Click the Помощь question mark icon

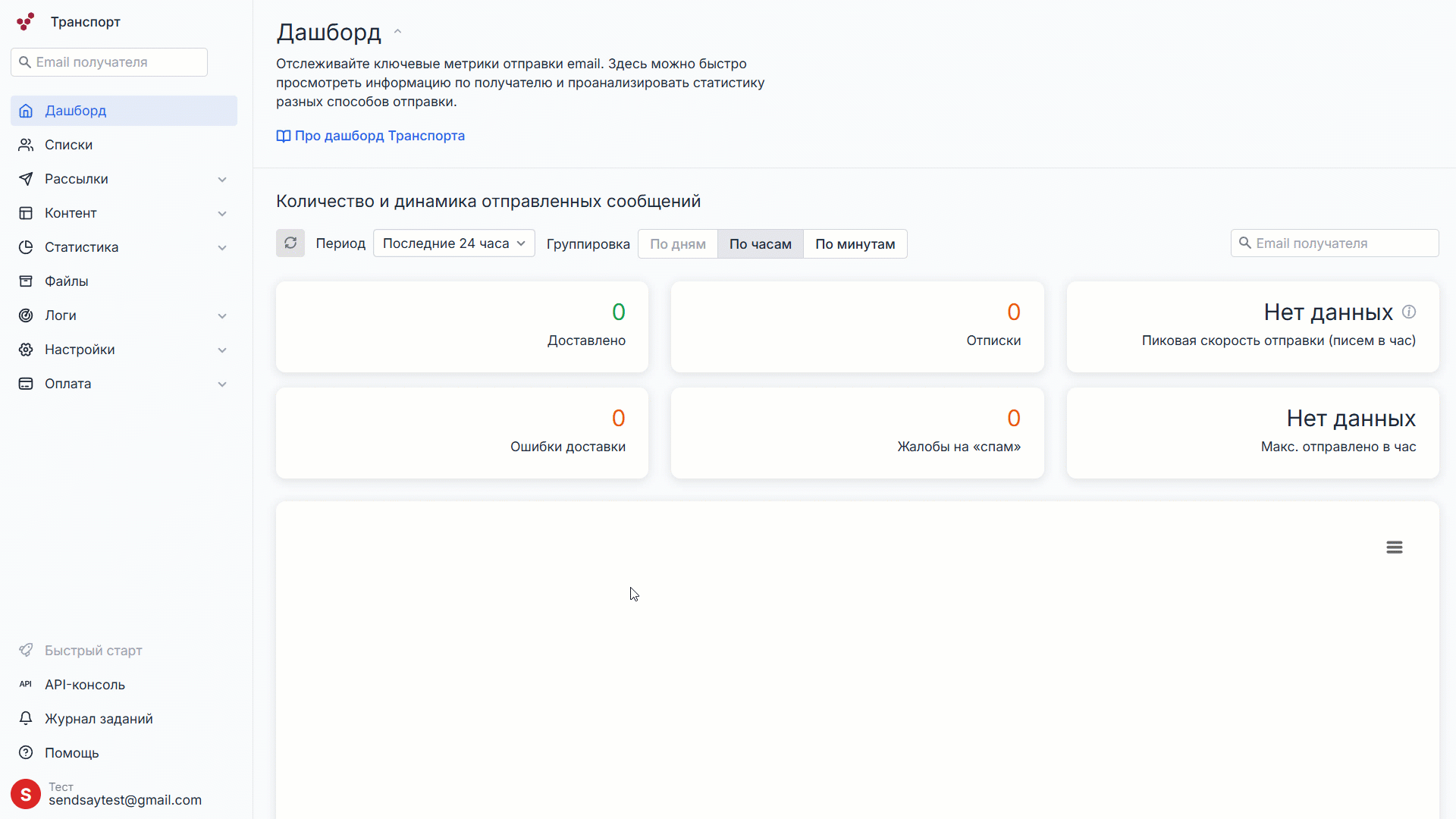[26, 752]
